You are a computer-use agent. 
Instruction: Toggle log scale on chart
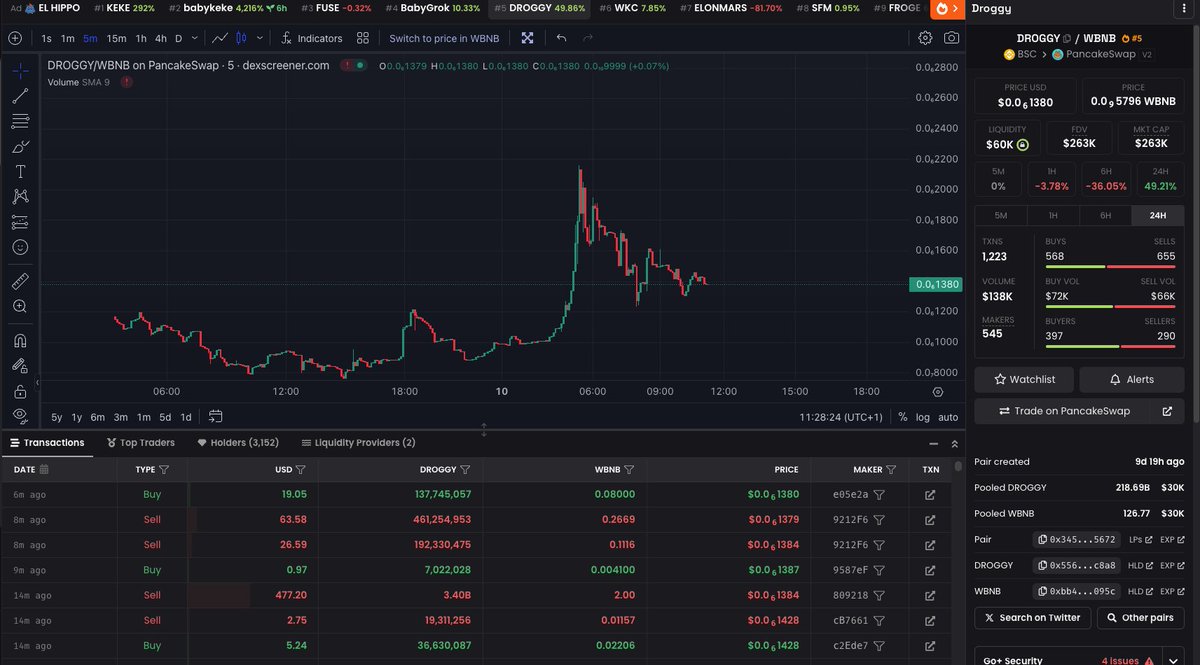(x=922, y=417)
